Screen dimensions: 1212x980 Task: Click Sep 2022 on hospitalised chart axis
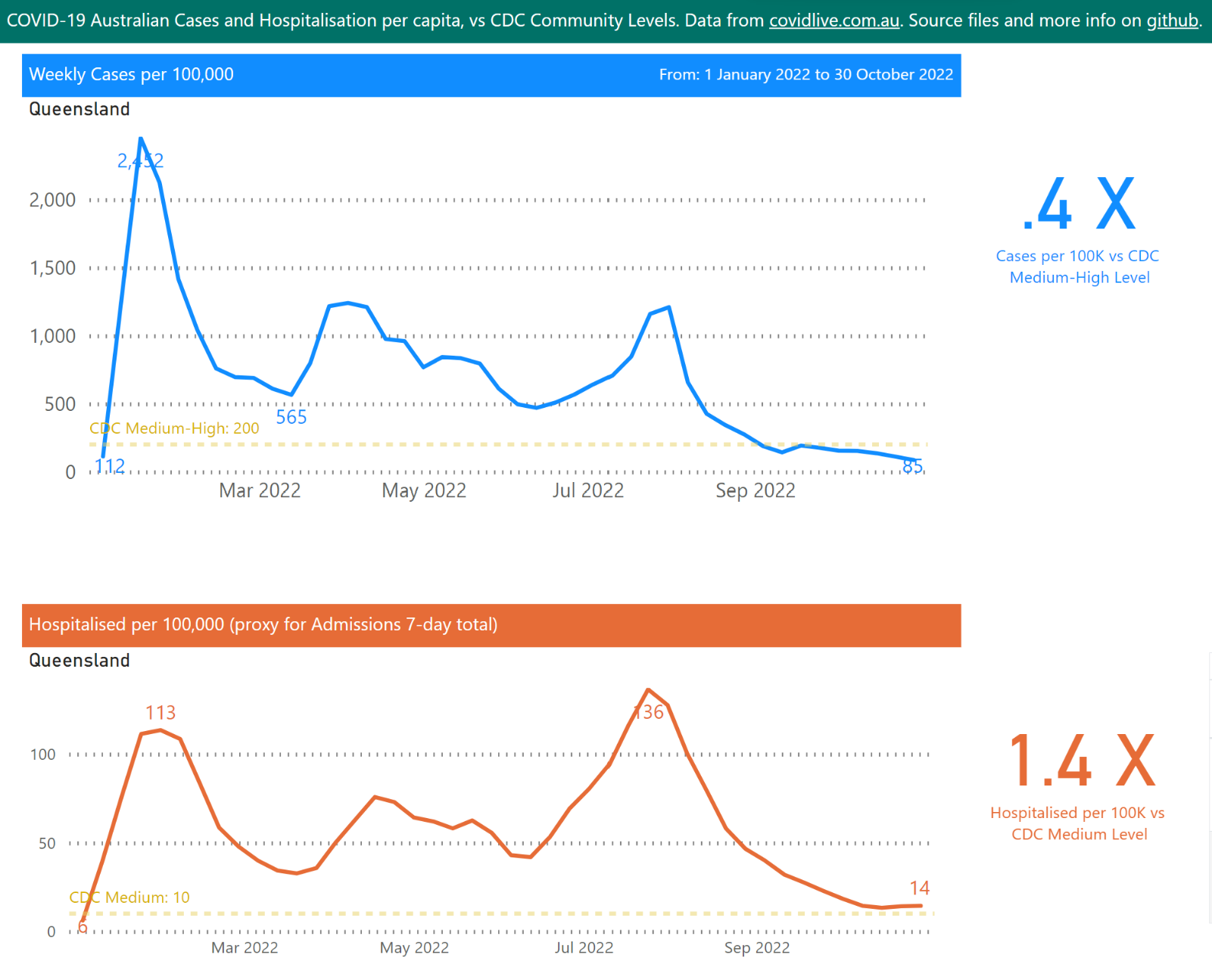(x=757, y=947)
